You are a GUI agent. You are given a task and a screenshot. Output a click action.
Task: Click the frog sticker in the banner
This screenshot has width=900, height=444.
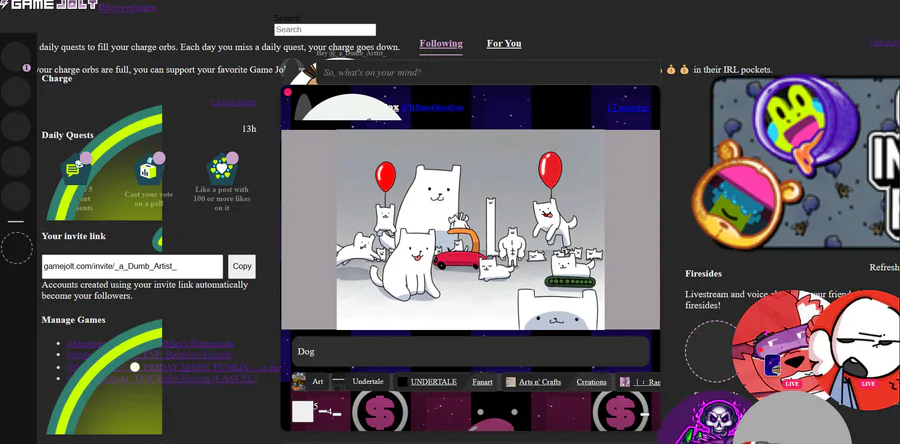pos(805,125)
